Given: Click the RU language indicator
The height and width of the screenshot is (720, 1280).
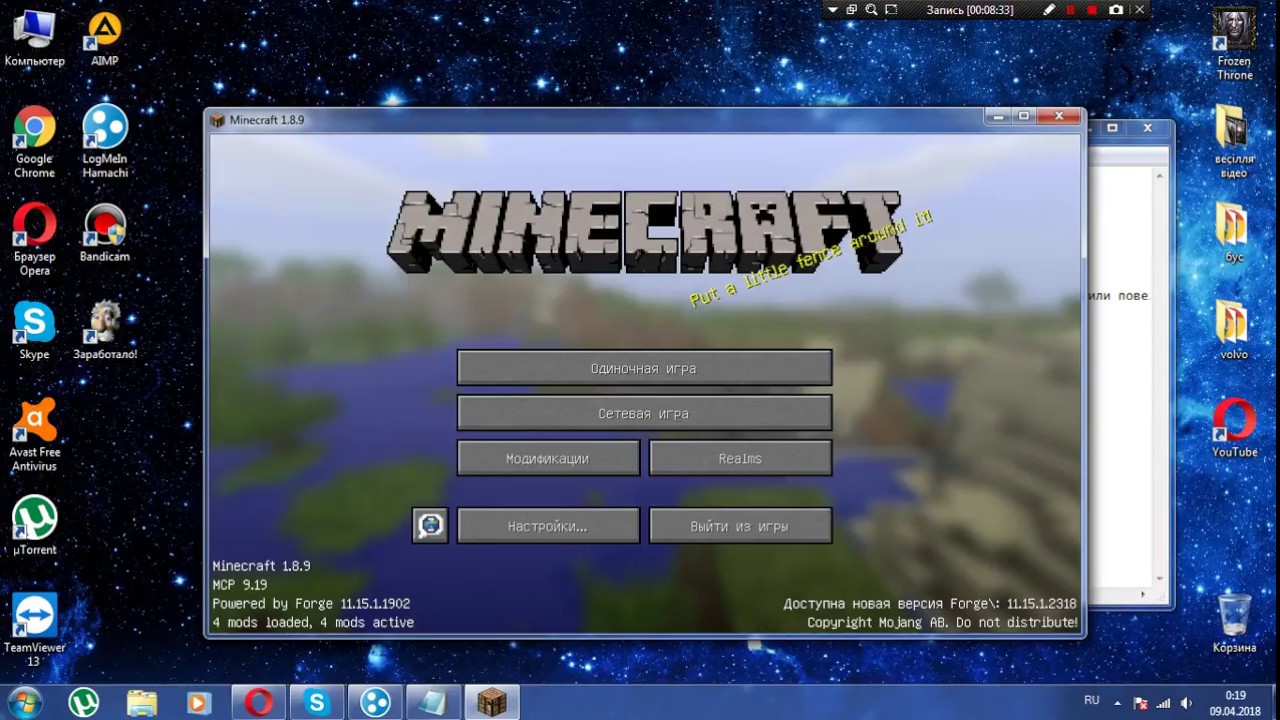Looking at the screenshot, I should point(1091,700).
